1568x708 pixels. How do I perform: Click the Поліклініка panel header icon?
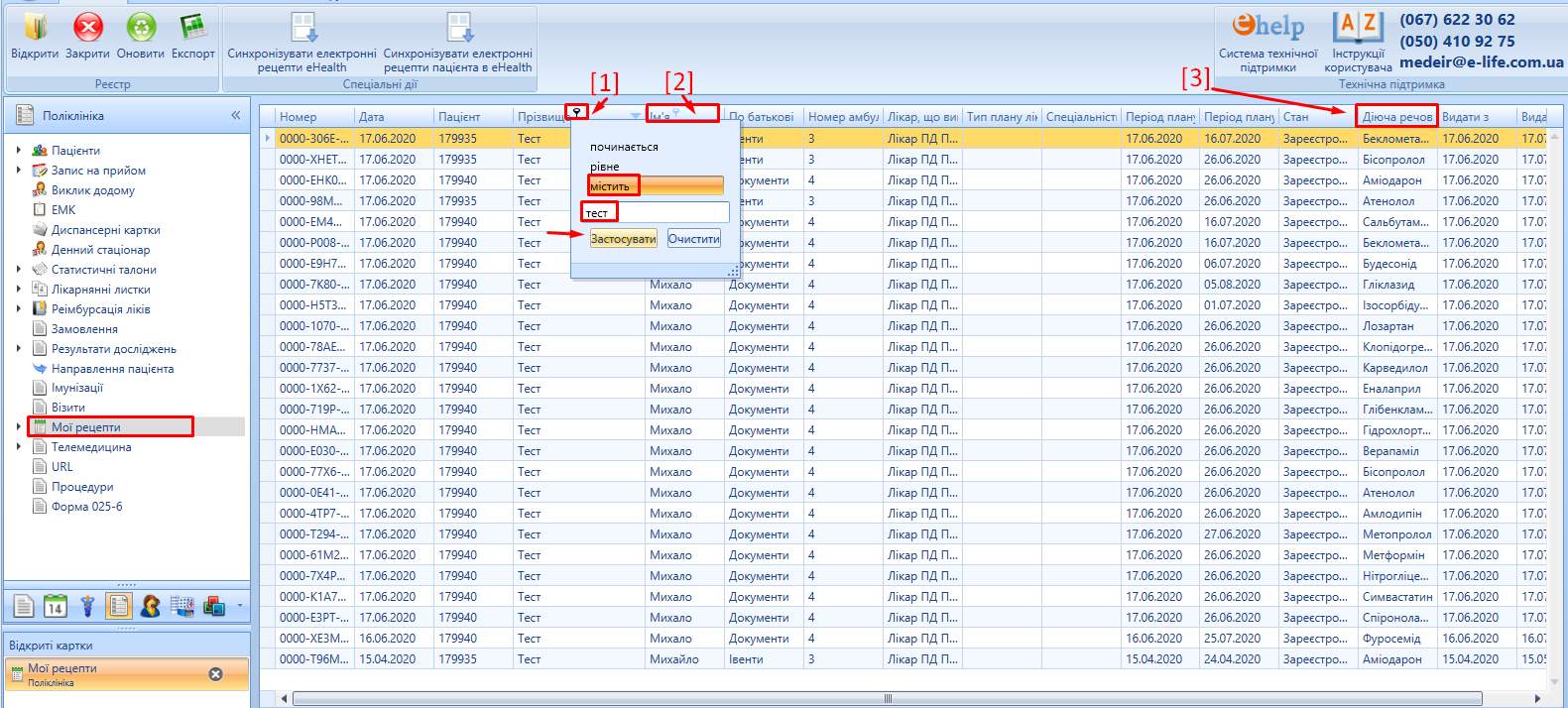tap(24, 115)
